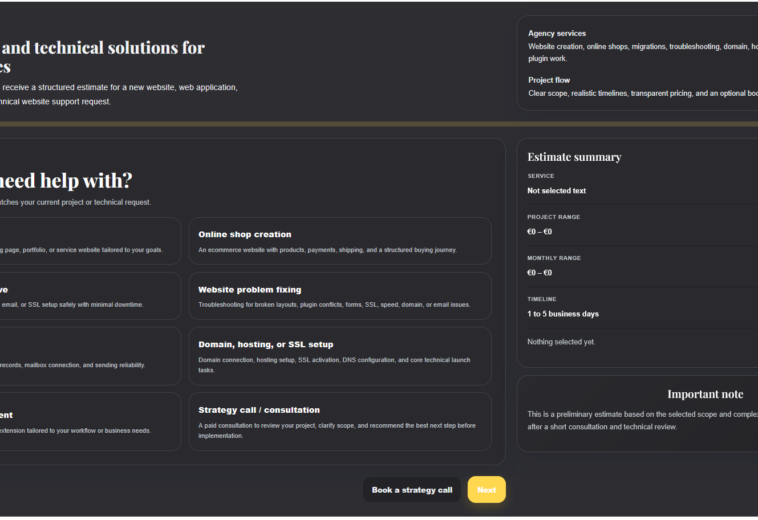Click the Estimate summary heading
758x520 pixels.
click(x=574, y=157)
